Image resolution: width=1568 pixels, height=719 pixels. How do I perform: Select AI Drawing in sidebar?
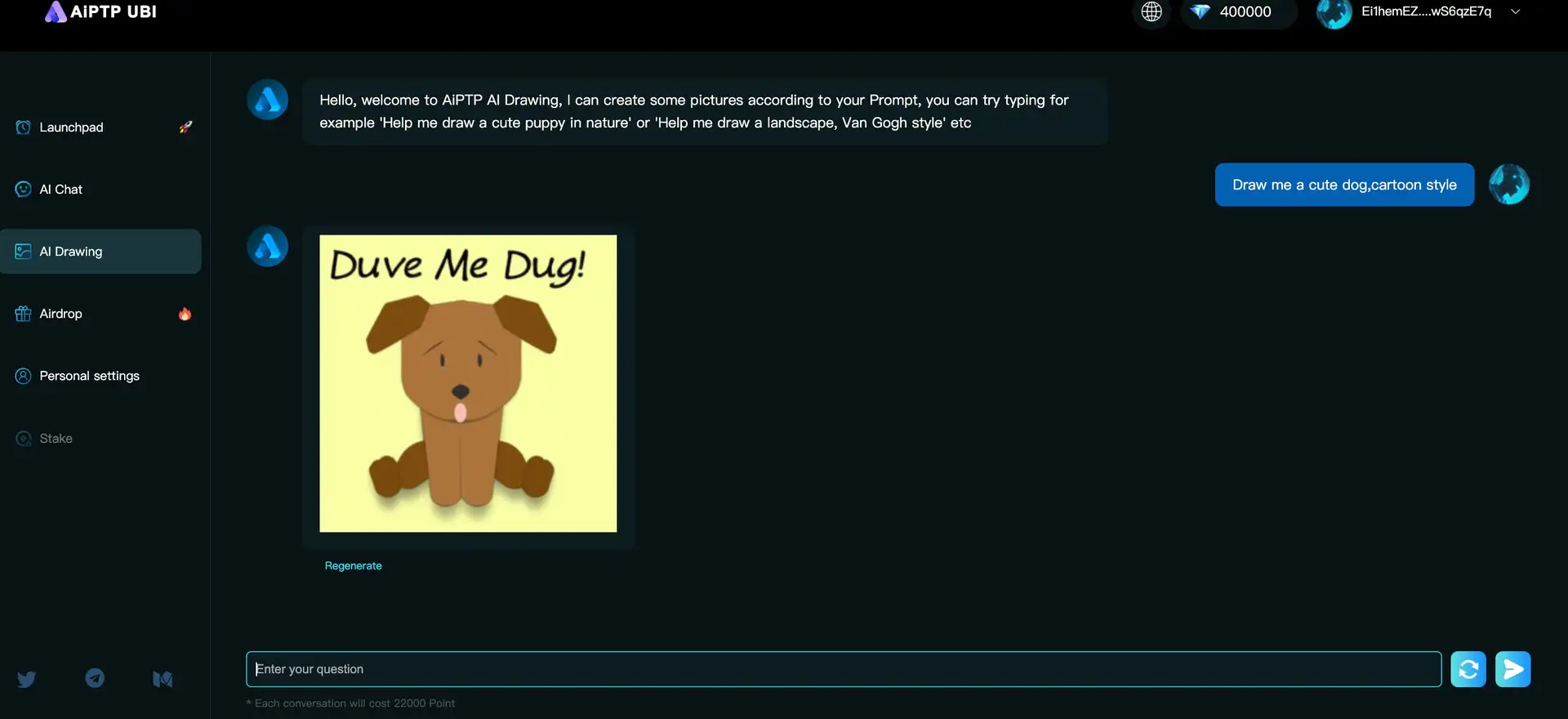tap(71, 252)
